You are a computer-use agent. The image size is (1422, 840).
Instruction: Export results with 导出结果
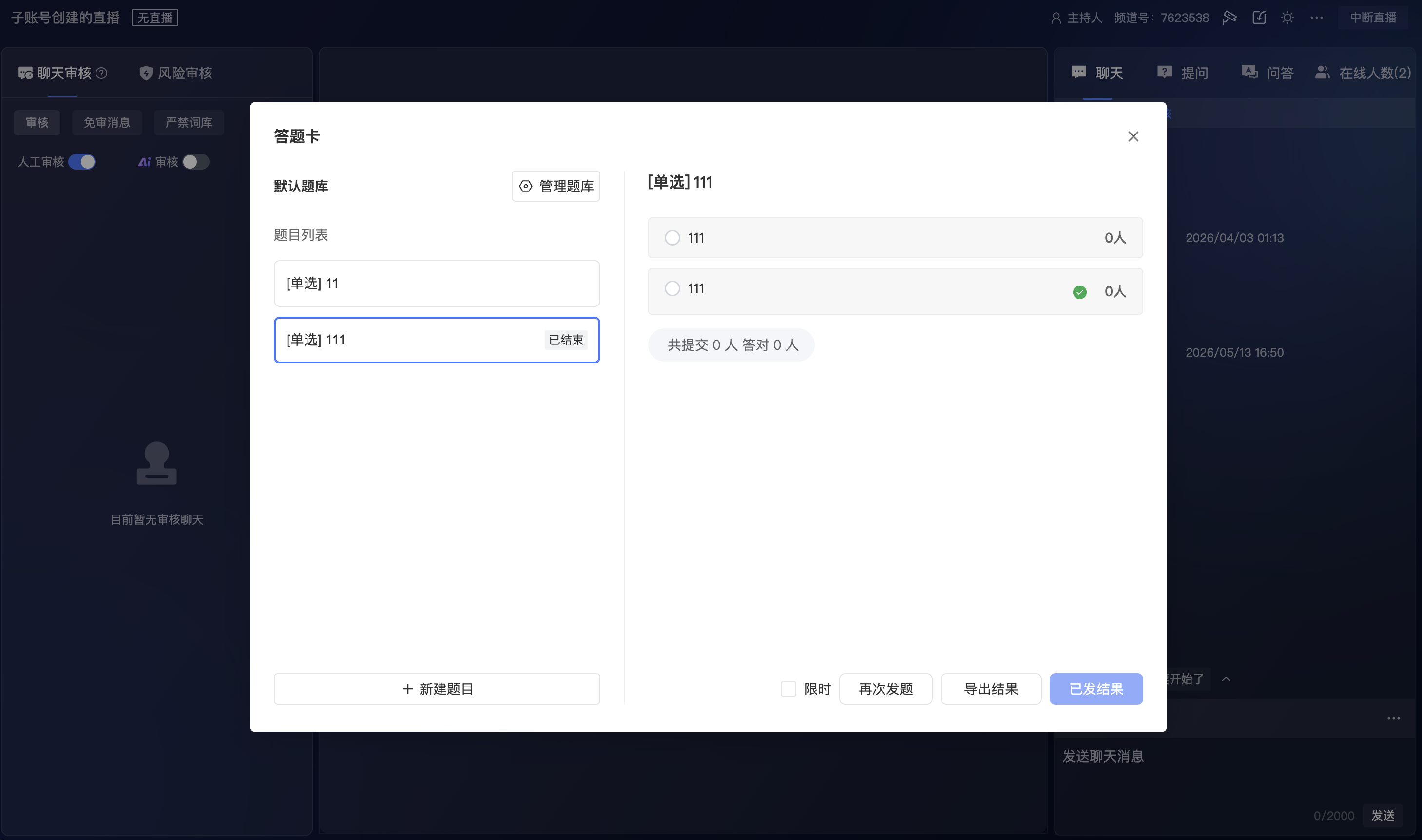pyautogui.click(x=991, y=689)
